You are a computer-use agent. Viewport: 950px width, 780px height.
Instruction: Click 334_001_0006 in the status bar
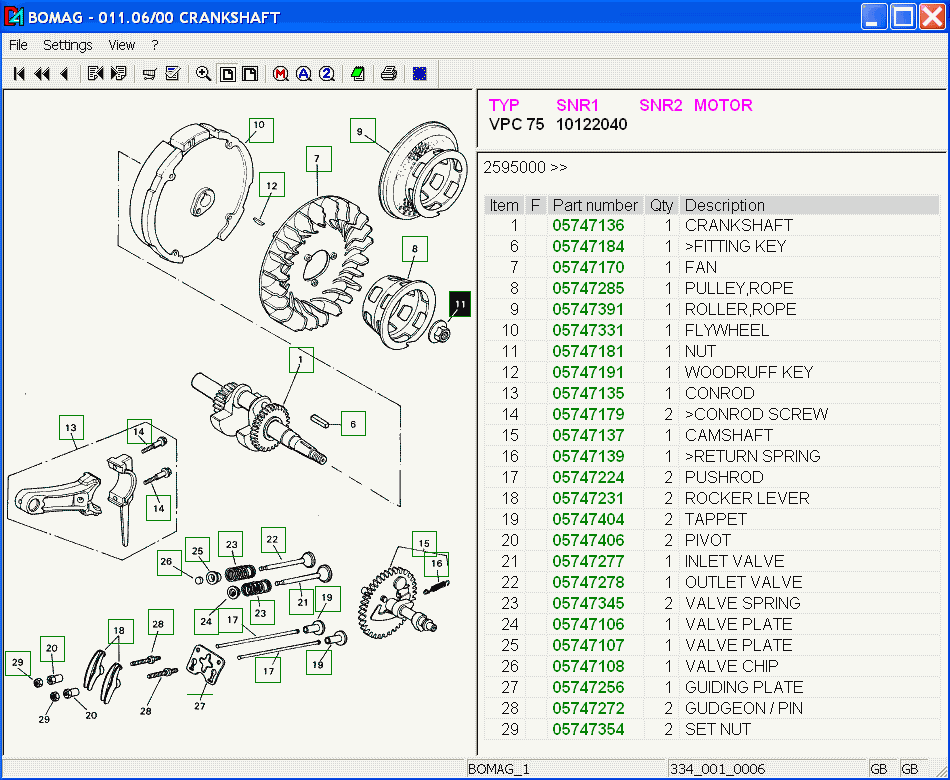[x=717, y=769]
